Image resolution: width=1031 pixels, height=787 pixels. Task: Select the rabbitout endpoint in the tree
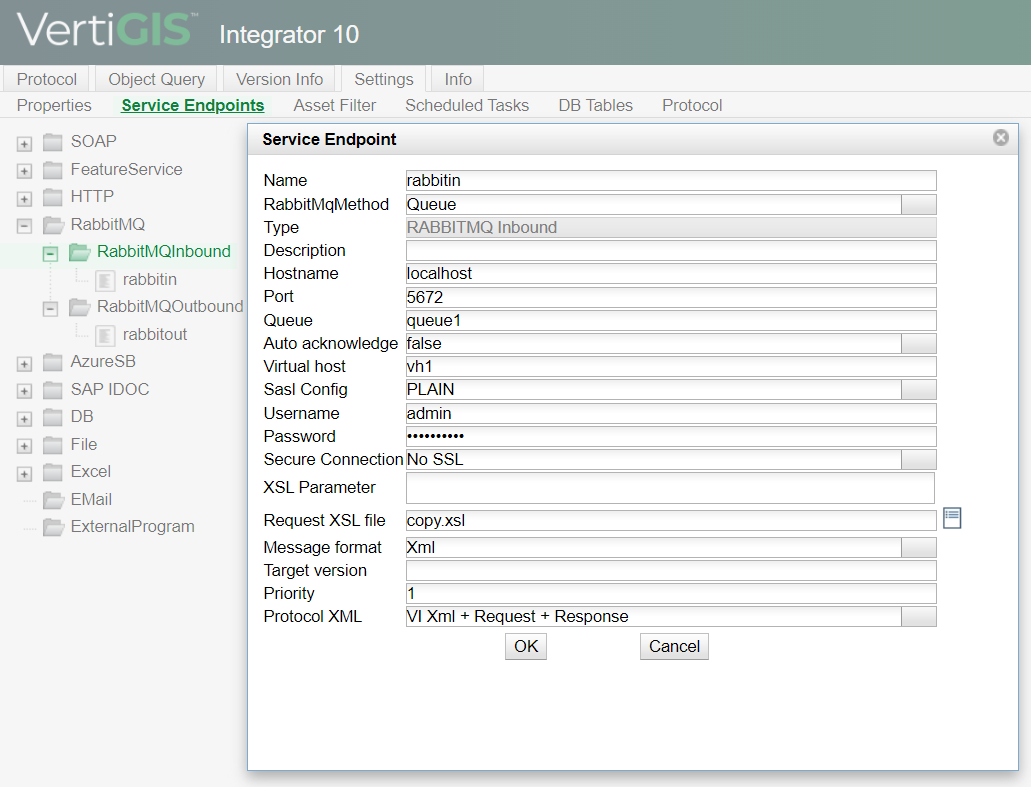pyautogui.click(x=155, y=335)
